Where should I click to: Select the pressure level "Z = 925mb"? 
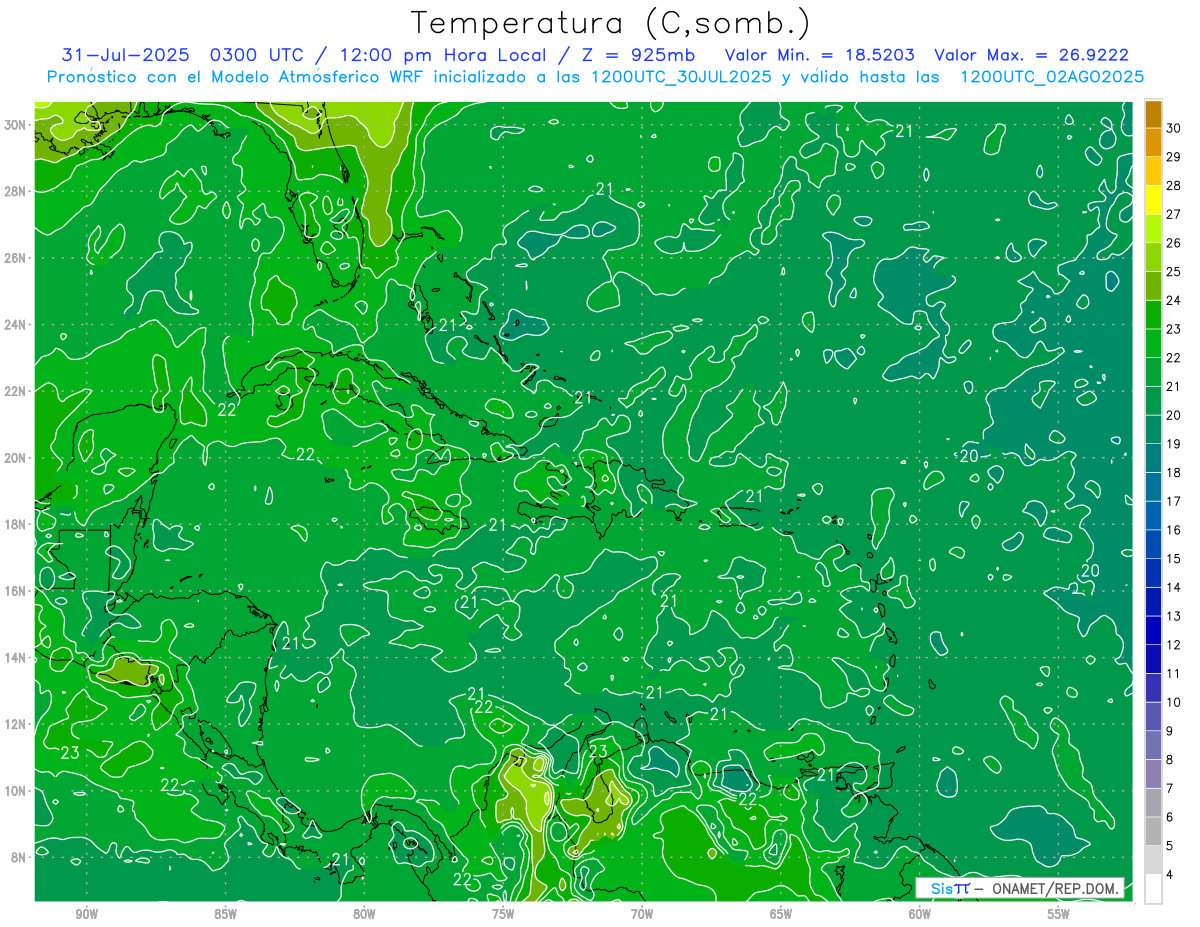[638, 55]
